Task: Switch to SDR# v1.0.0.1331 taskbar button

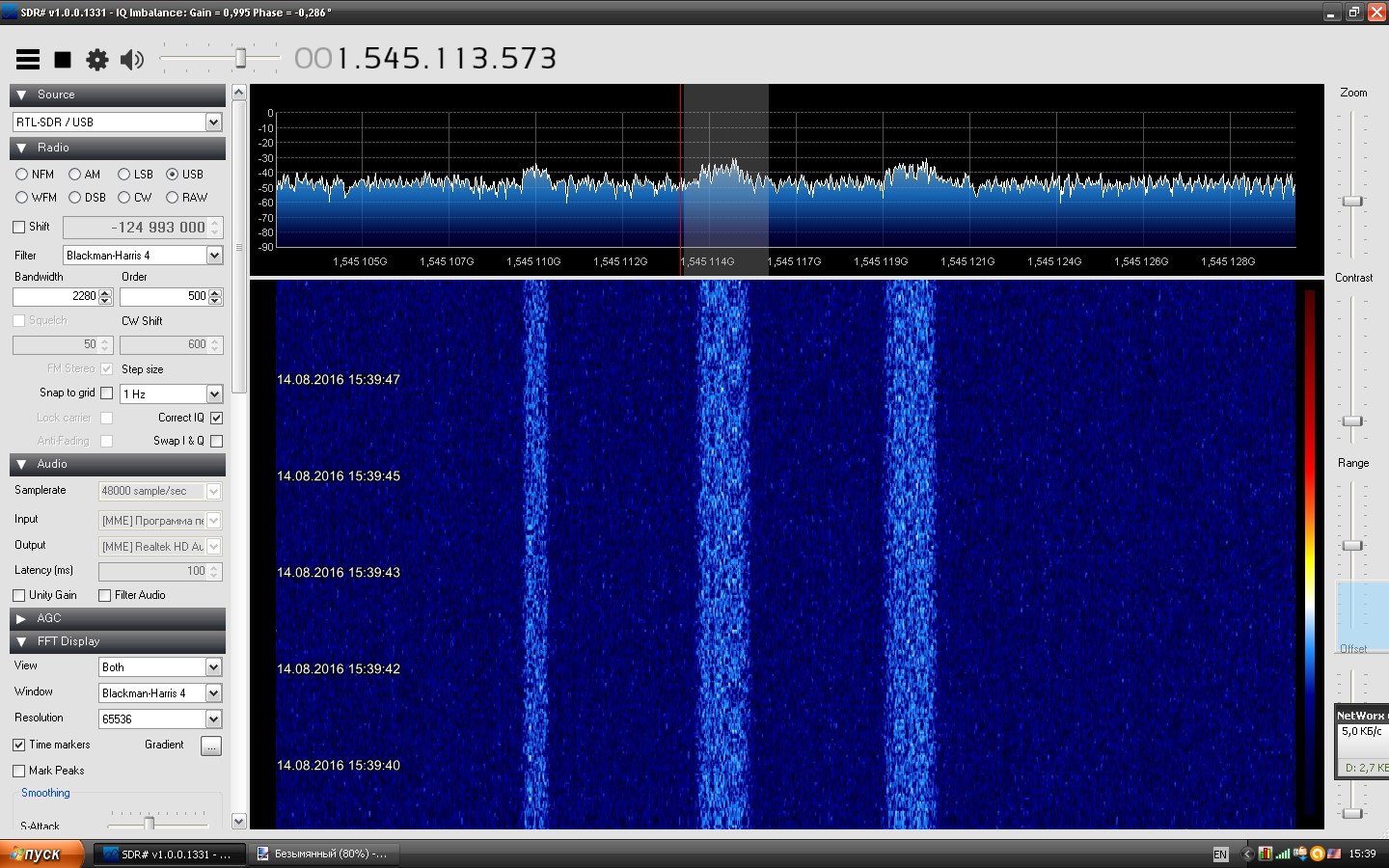Action: 170,854
